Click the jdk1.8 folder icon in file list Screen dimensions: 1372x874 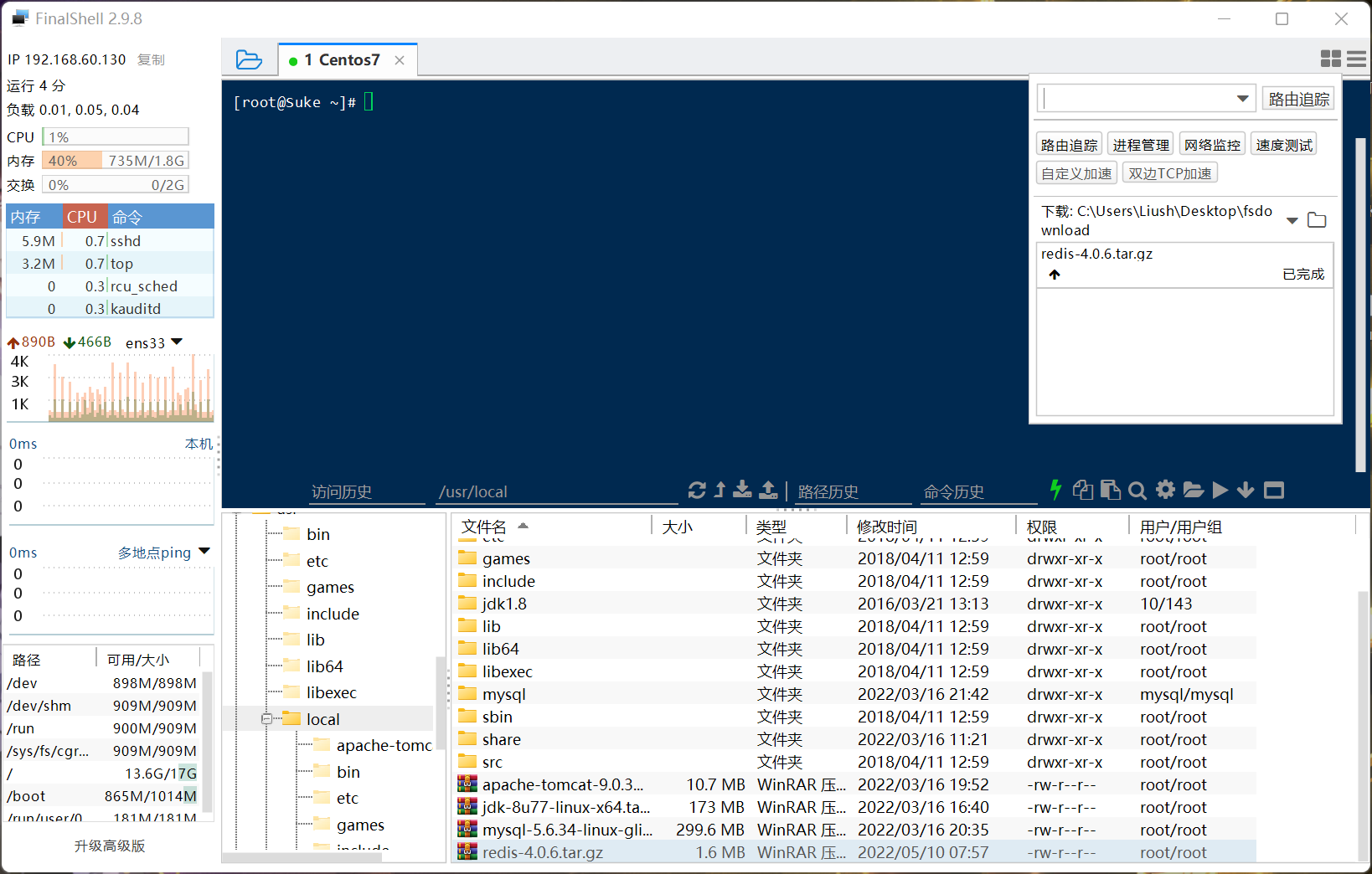(x=467, y=604)
